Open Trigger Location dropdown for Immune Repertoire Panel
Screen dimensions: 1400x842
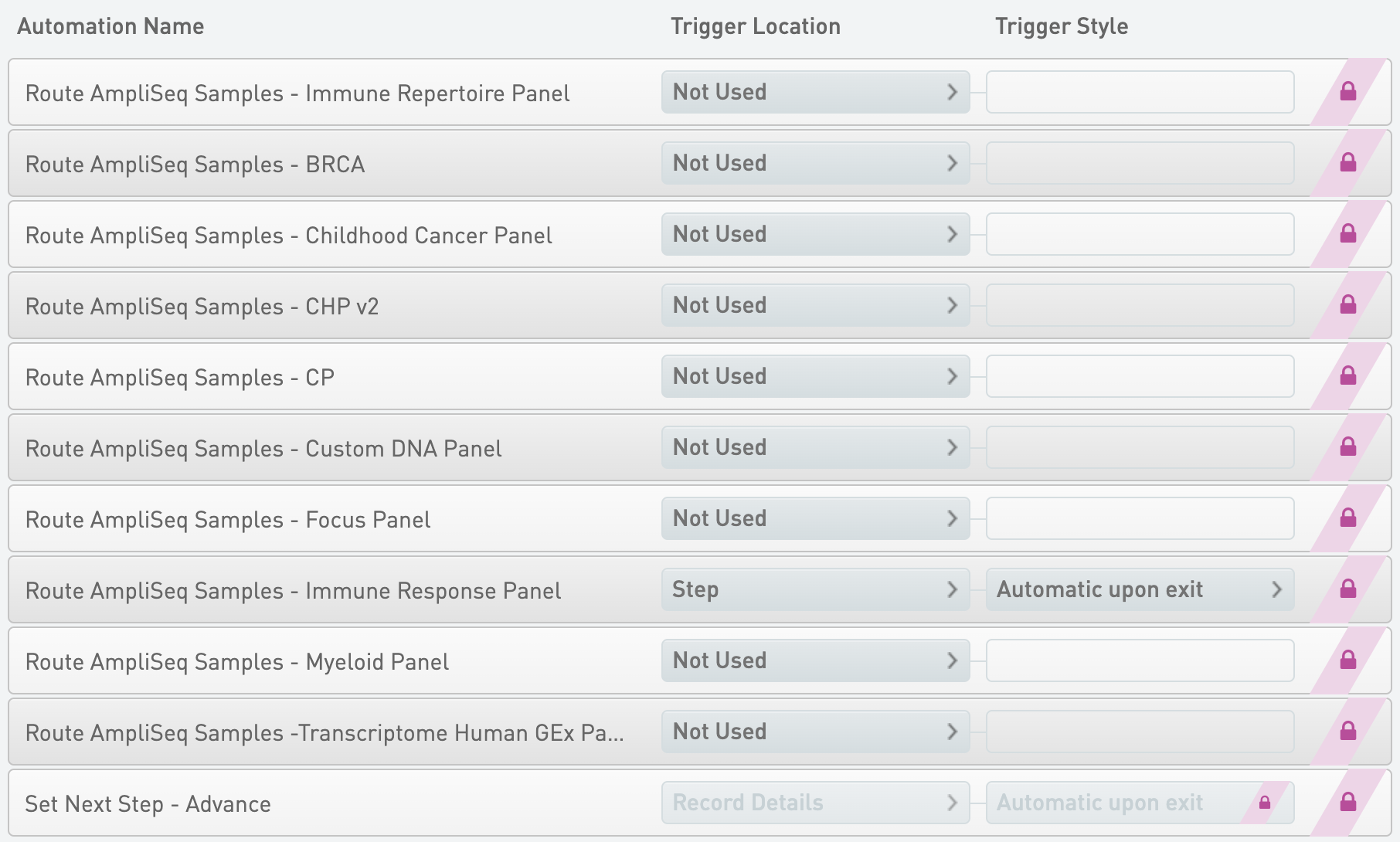tap(815, 93)
